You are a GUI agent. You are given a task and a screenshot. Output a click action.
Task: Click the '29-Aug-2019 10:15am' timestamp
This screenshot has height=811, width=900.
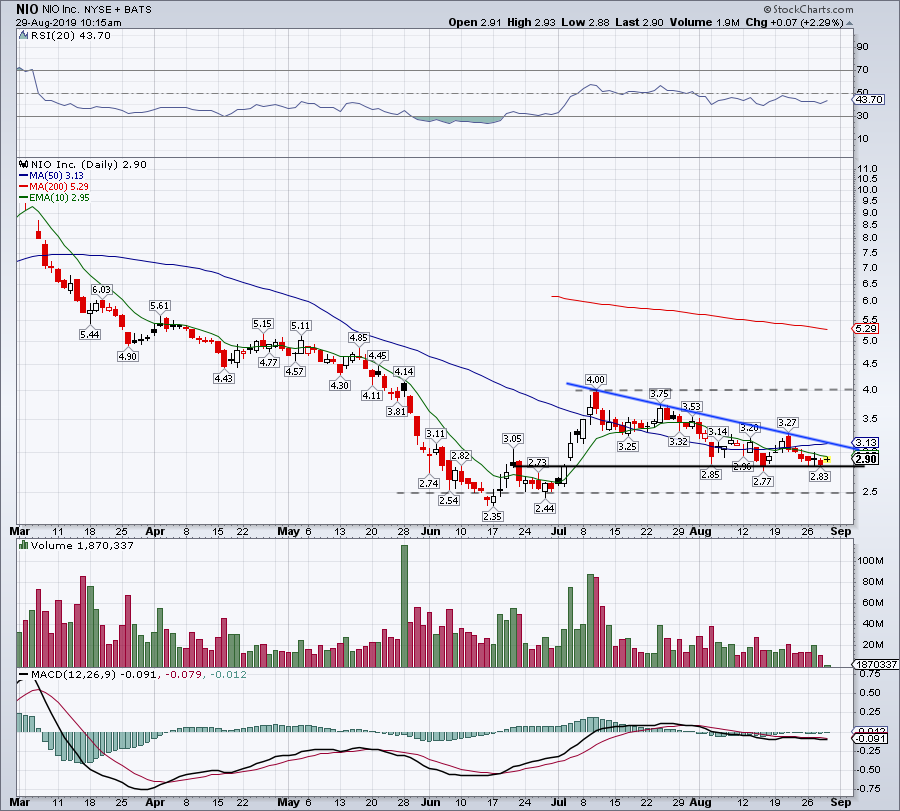[x=68, y=23]
